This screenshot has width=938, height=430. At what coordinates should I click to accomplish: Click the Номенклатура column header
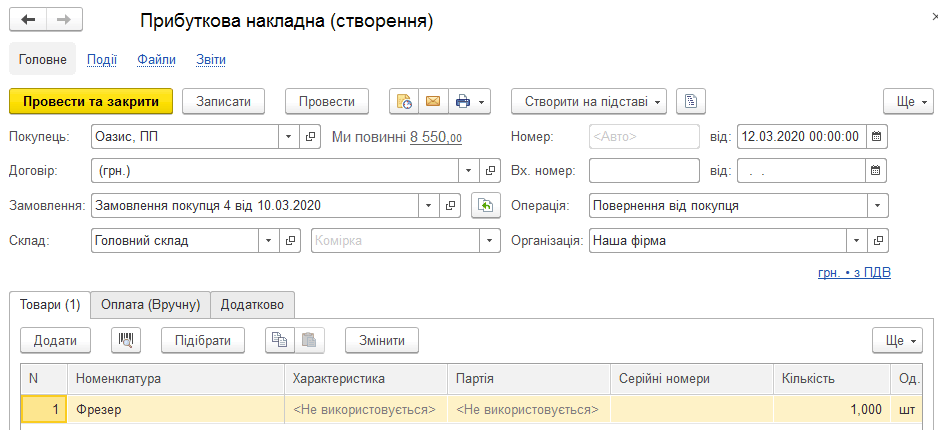(x=176, y=379)
